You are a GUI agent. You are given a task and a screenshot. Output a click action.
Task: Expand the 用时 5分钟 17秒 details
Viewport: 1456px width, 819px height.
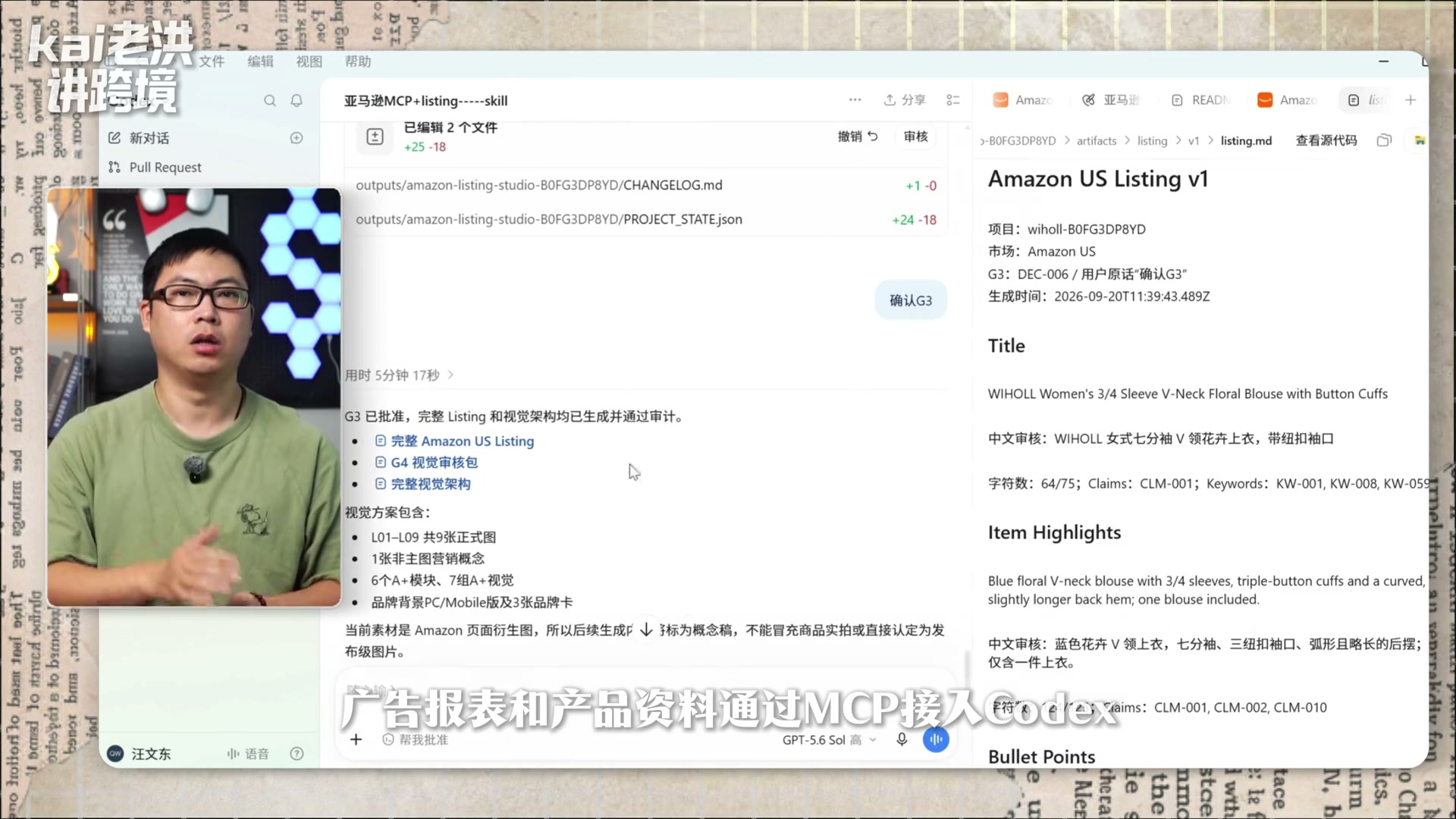[400, 375]
